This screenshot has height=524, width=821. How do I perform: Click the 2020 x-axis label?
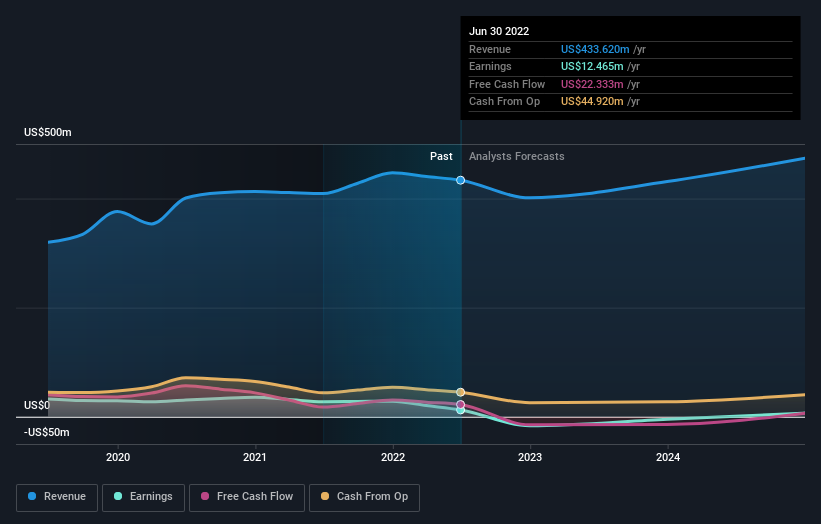[118, 457]
